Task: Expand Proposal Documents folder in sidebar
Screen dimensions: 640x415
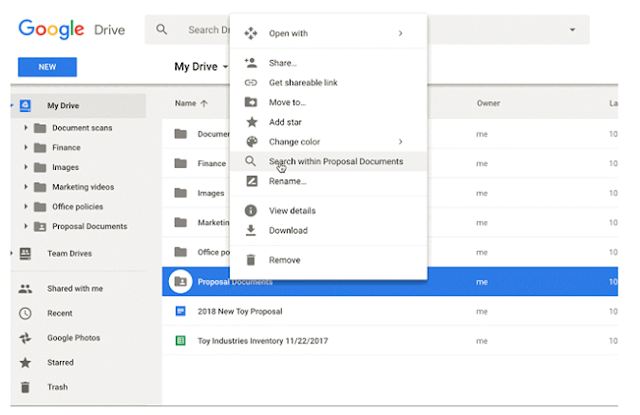Action: coord(26,226)
